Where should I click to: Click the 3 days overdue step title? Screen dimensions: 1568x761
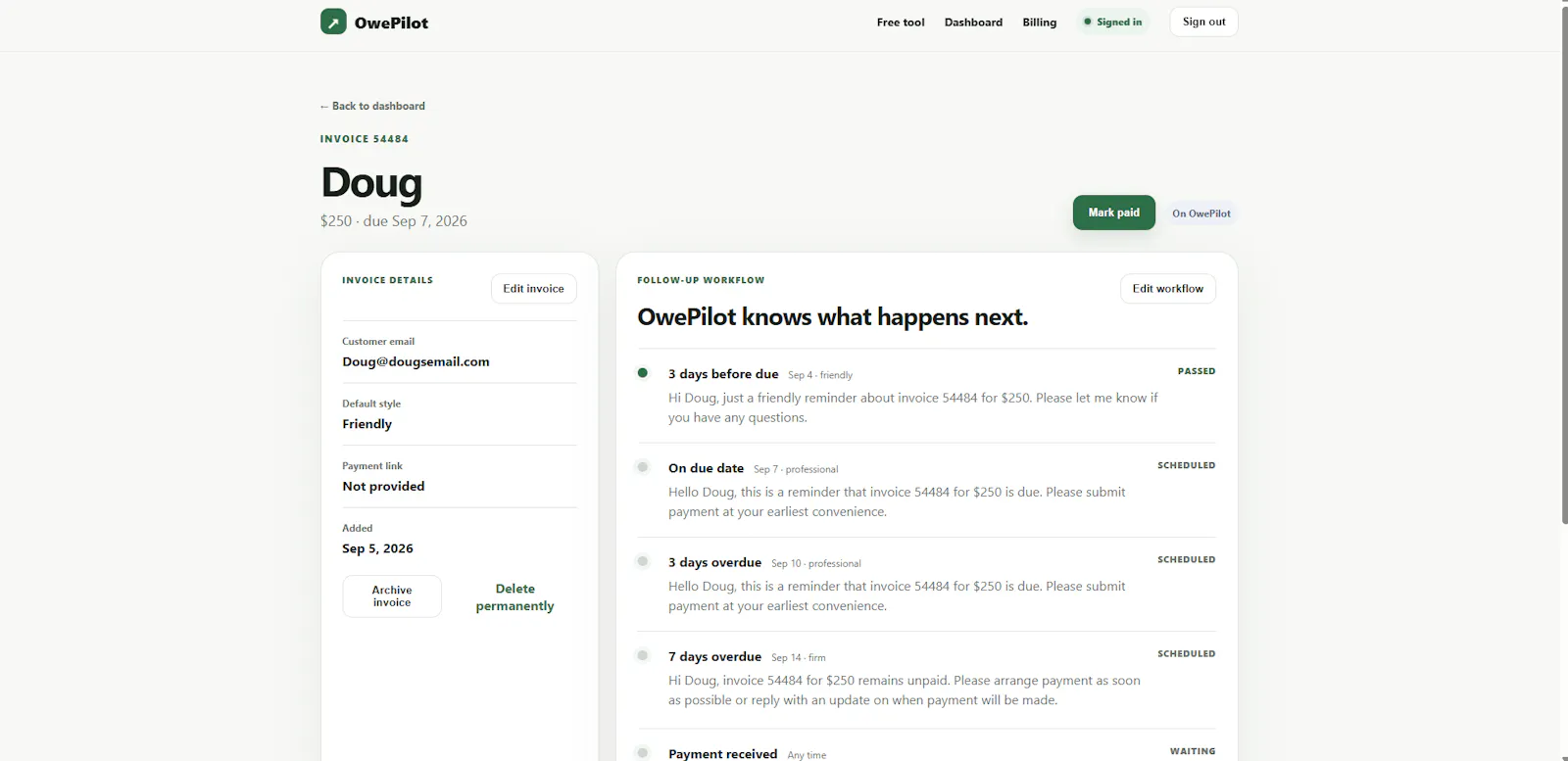coord(714,562)
